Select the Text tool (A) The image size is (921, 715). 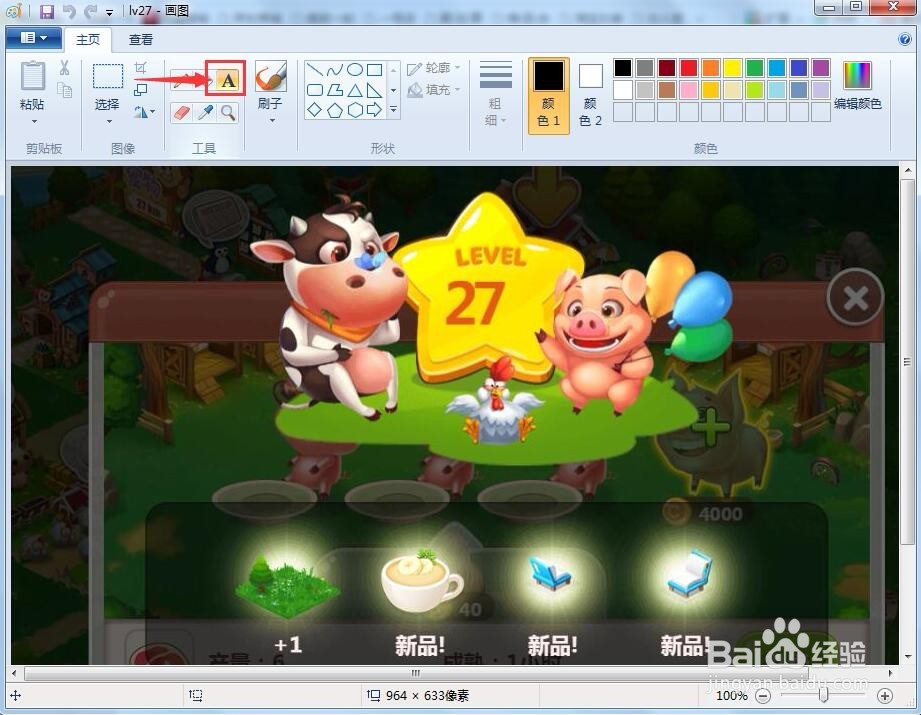click(x=227, y=79)
